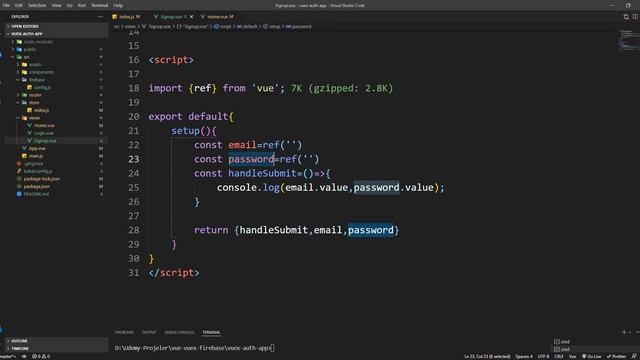The height and width of the screenshot is (360, 640).
Task: Switch to the Debug Console tab
Action: pyautogui.click(x=179, y=332)
